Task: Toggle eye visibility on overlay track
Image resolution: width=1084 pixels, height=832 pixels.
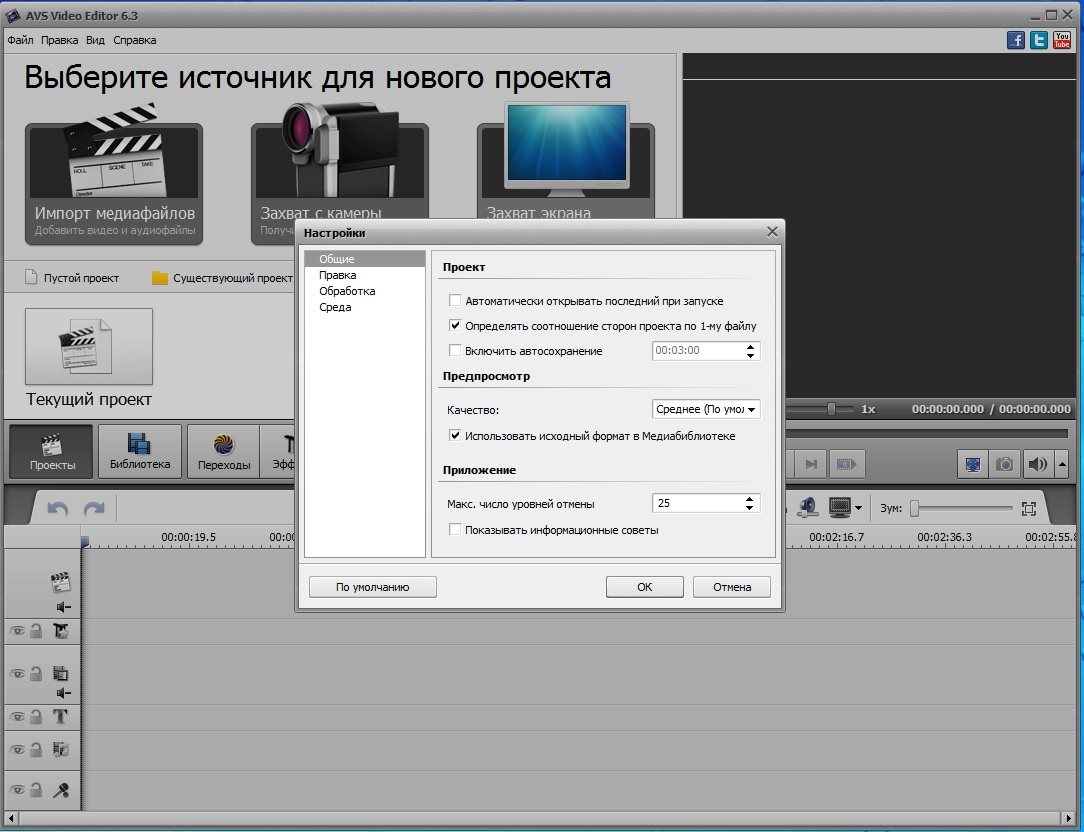Action: (x=17, y=673)
